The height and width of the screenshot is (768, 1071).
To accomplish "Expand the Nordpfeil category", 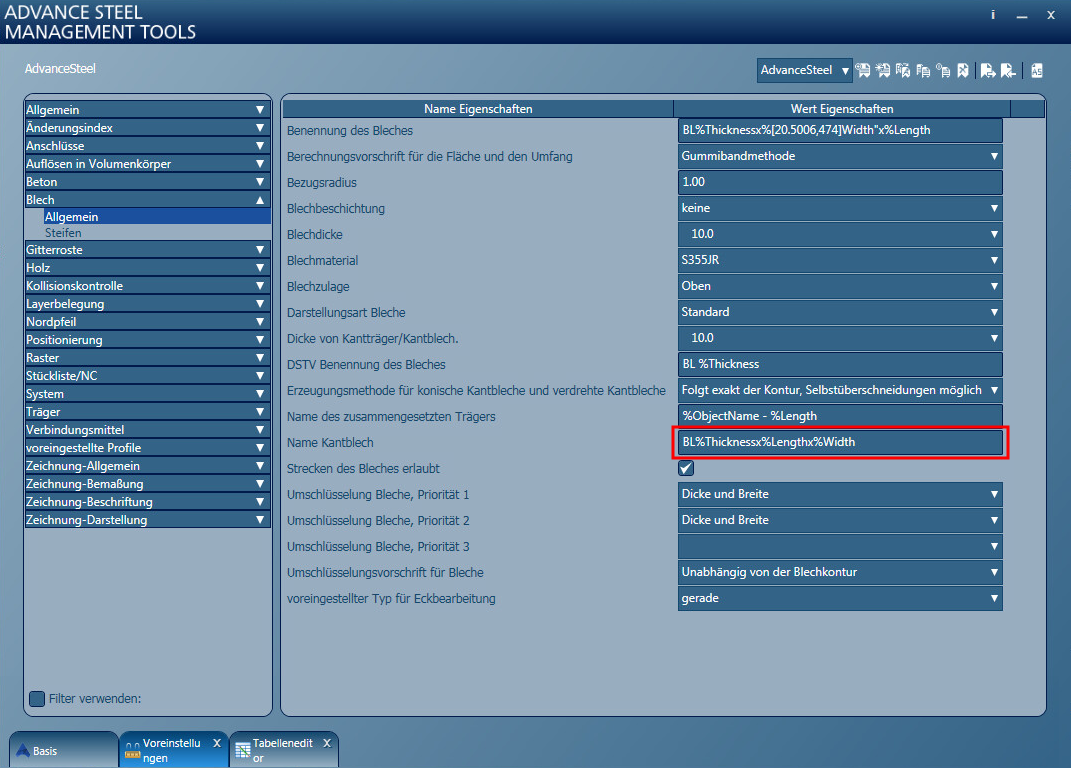I will 148,322.
